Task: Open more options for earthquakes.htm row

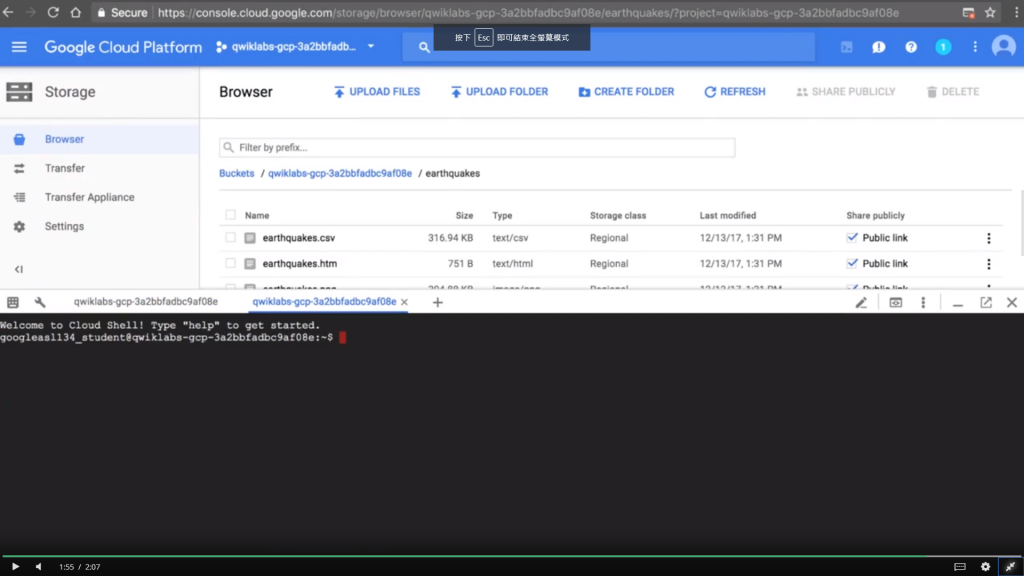Action: [x=989, y=264]
